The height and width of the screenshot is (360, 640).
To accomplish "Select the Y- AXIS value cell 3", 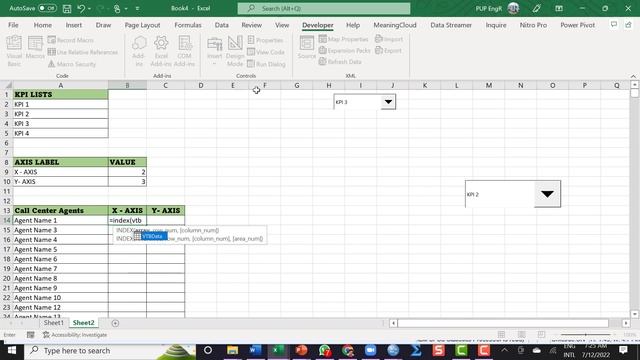I will pos(127,182).
